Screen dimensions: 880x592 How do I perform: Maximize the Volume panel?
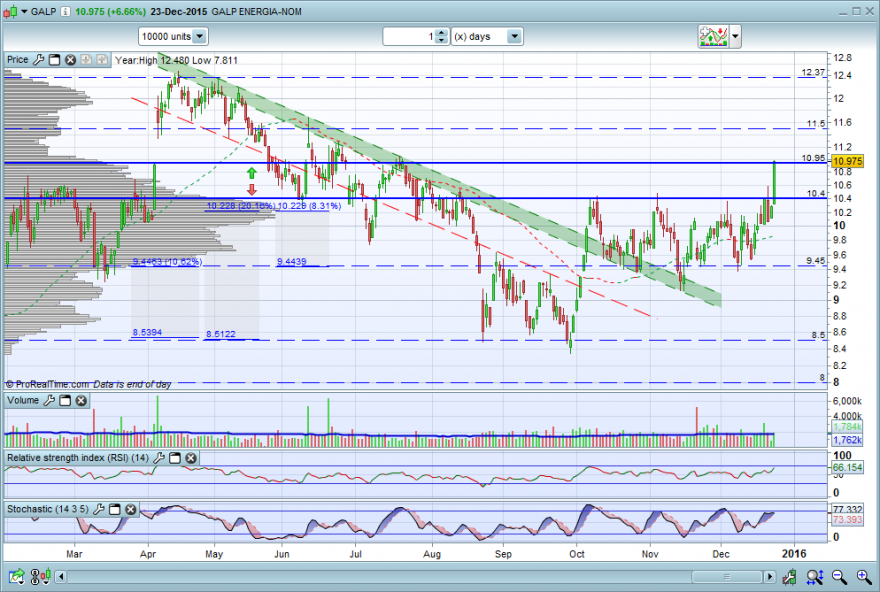pos(65,400)
